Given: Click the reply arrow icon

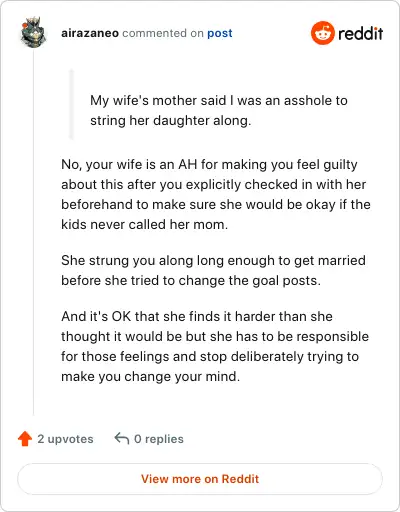Looking at the screenshot, I should pyautogui.click(x=122, y=438).
